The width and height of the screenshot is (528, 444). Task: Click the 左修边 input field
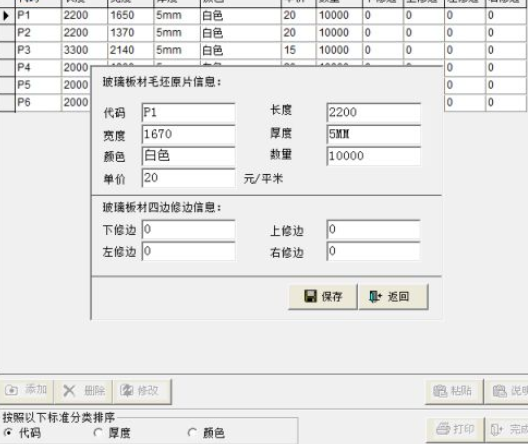pos(189,251)
